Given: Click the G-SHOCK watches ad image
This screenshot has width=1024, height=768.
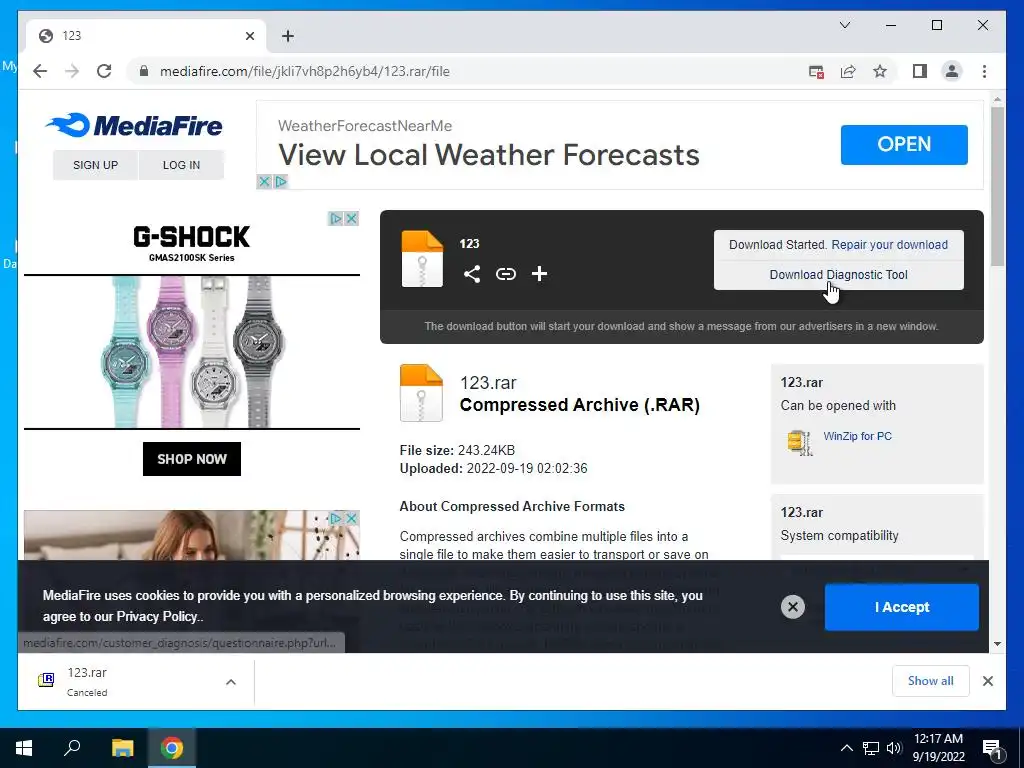Looking at the screenshot, I should (192, 352).
